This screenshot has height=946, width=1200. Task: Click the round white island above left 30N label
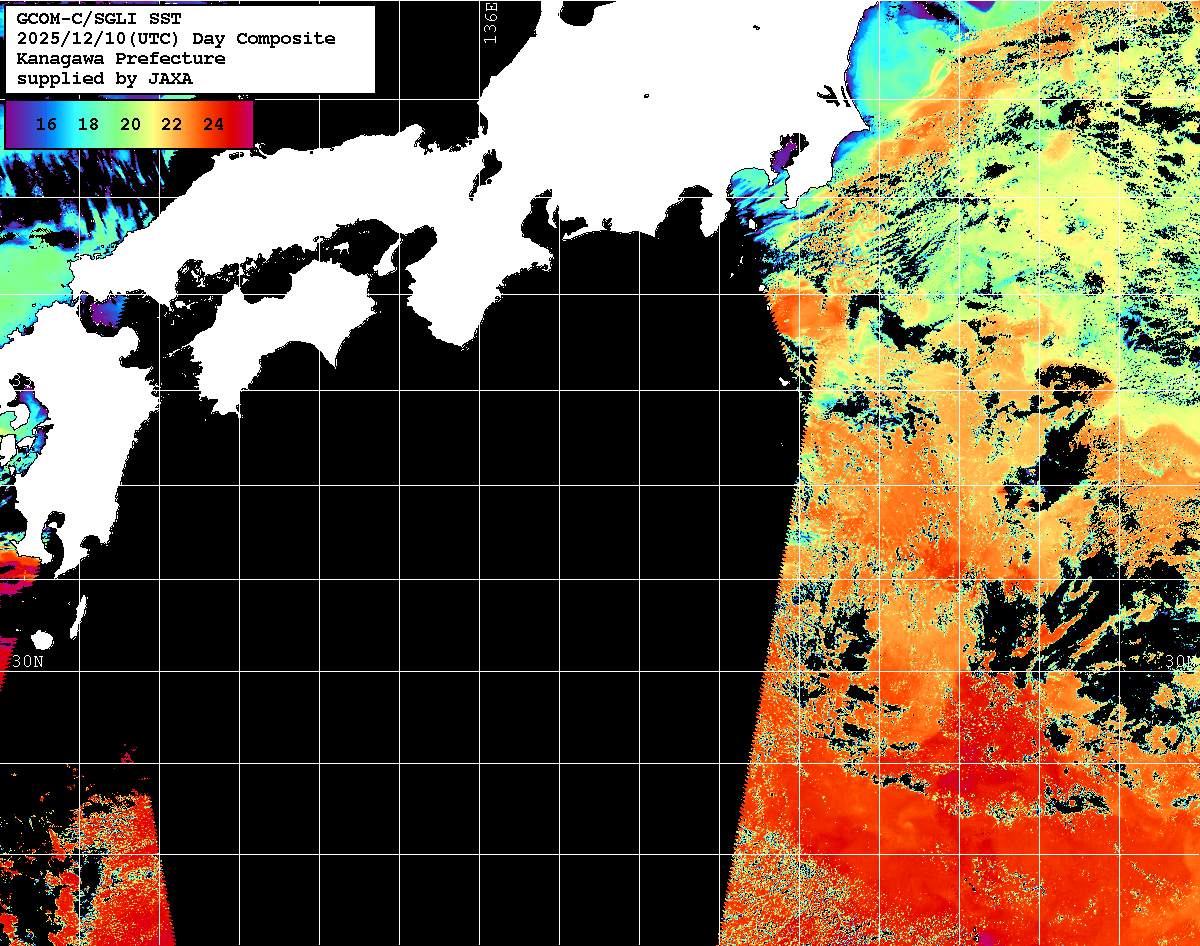pos(42,640)
